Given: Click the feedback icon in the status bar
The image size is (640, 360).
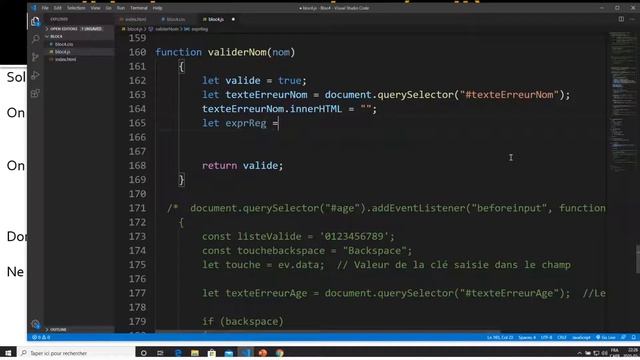Looking at the screenshot, I should 623,338.
